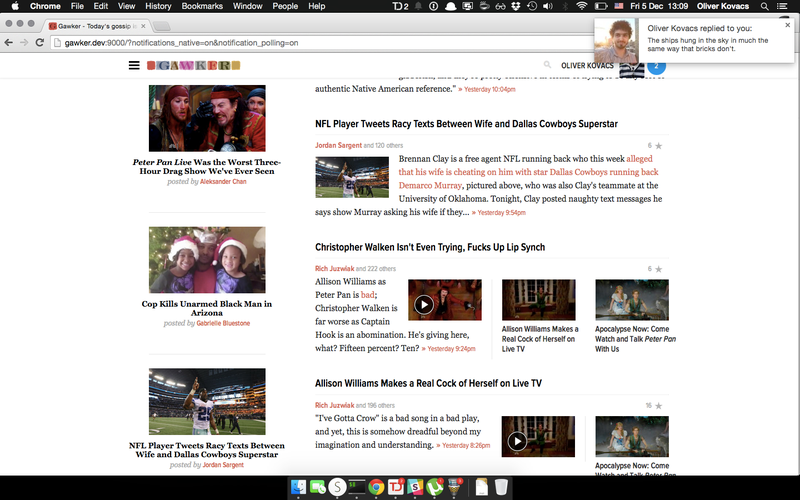Screen dimensions: 800x500
Task: Open author Aleksander Chan link
Action: [x=223, y=182]
